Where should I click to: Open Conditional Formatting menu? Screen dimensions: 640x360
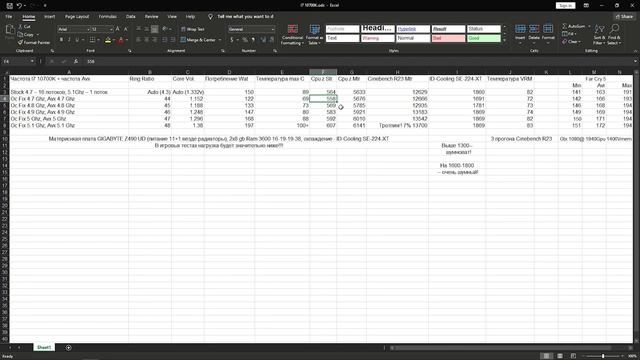click(292, 35)
